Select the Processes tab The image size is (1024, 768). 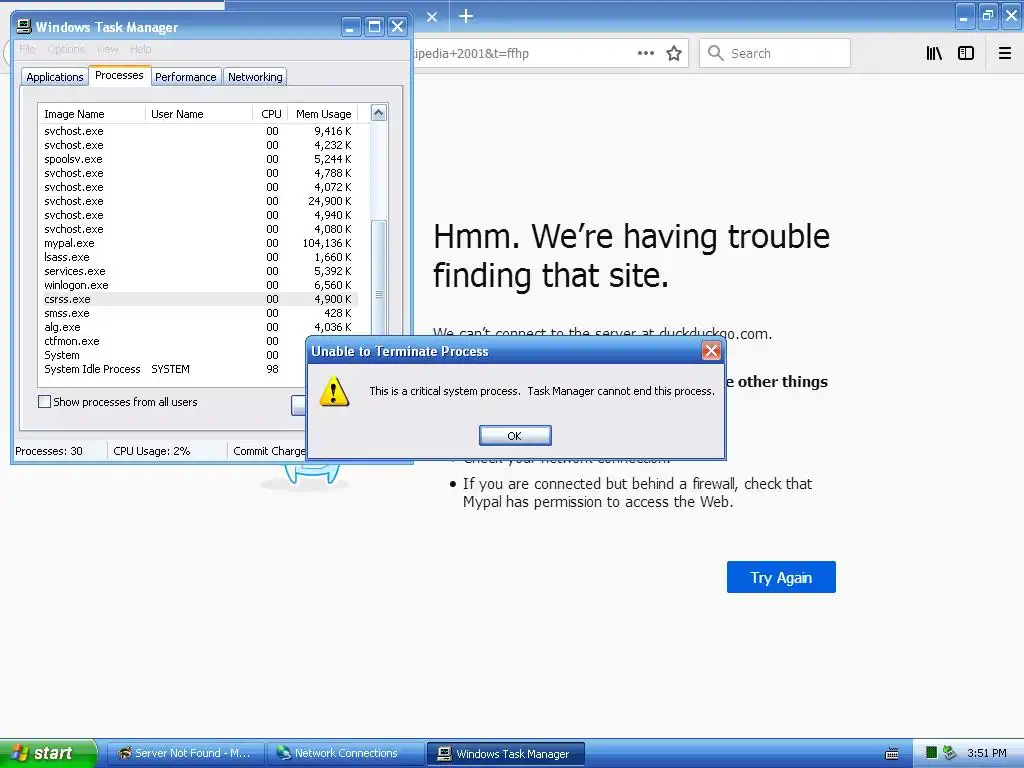pos(119,75)
